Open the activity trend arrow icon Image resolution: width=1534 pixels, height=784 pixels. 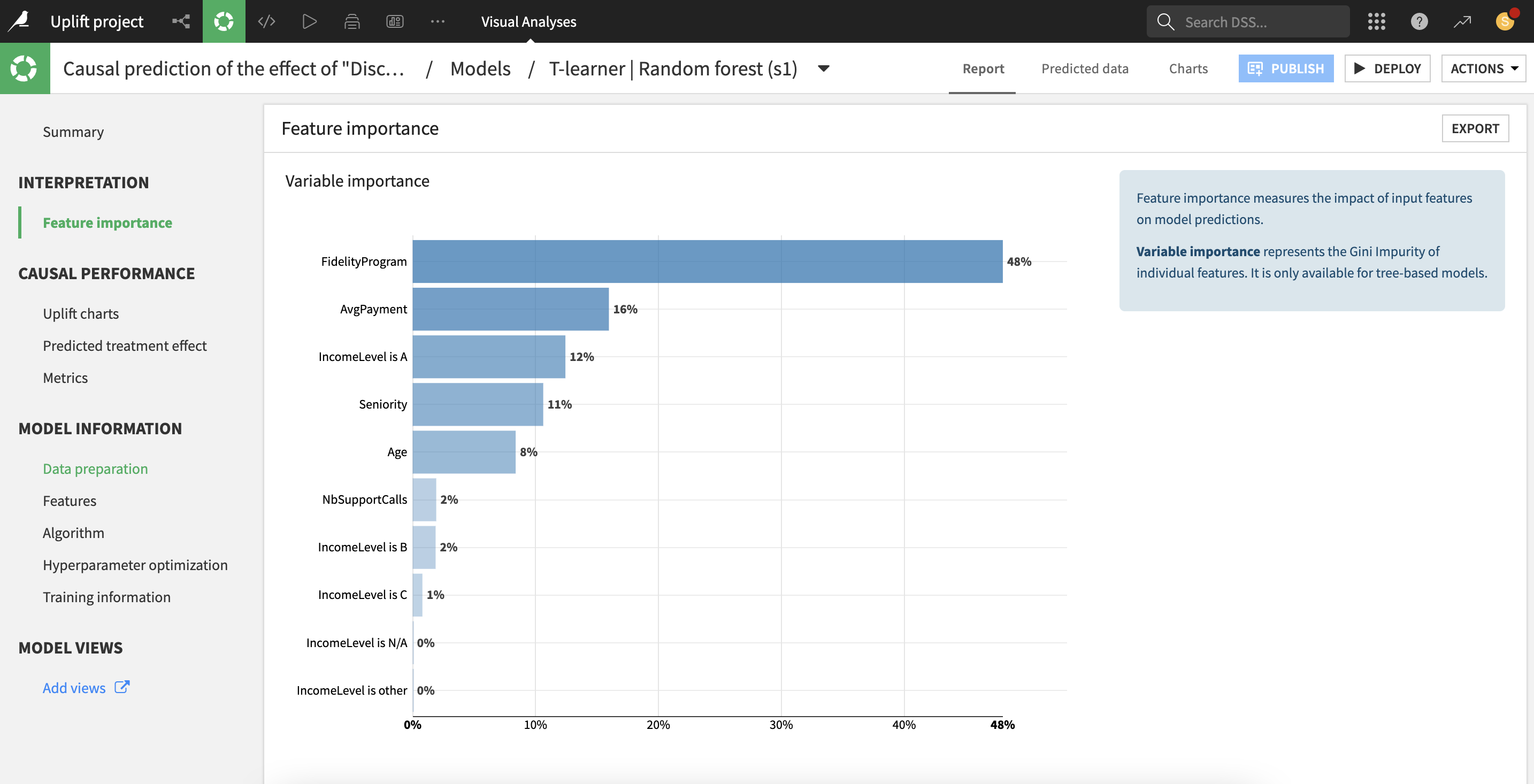coord(1462,21)
